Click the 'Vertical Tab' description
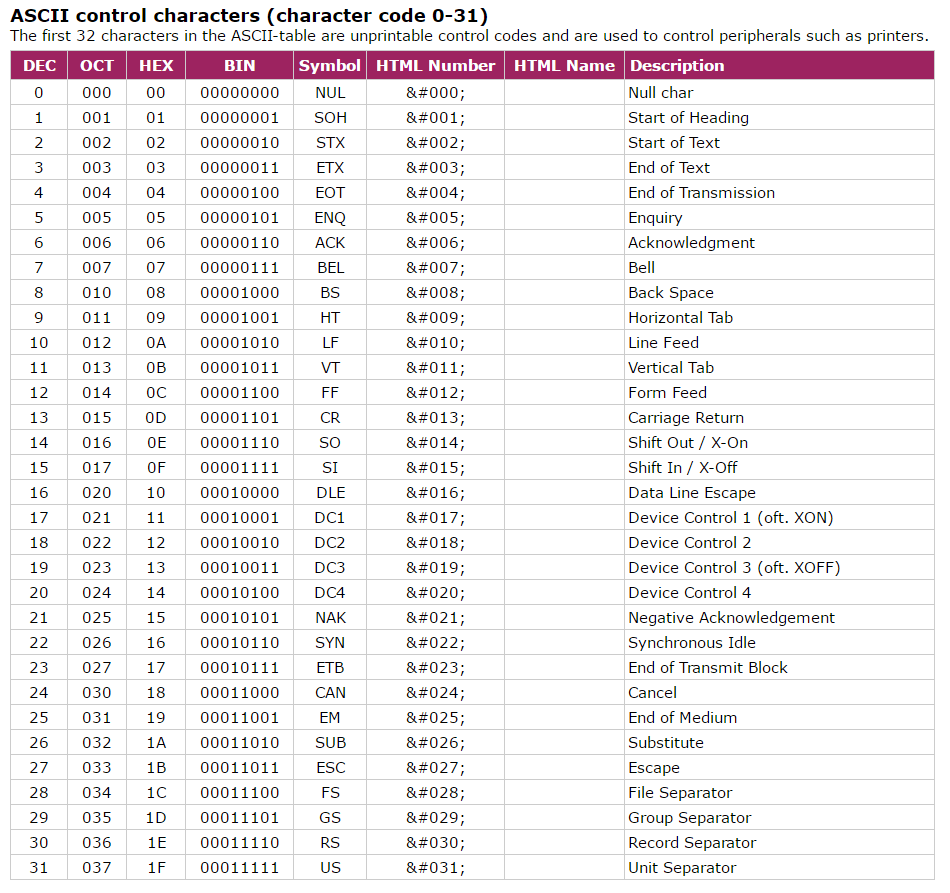This screenshot has width=950, height=893. point(671,368)
